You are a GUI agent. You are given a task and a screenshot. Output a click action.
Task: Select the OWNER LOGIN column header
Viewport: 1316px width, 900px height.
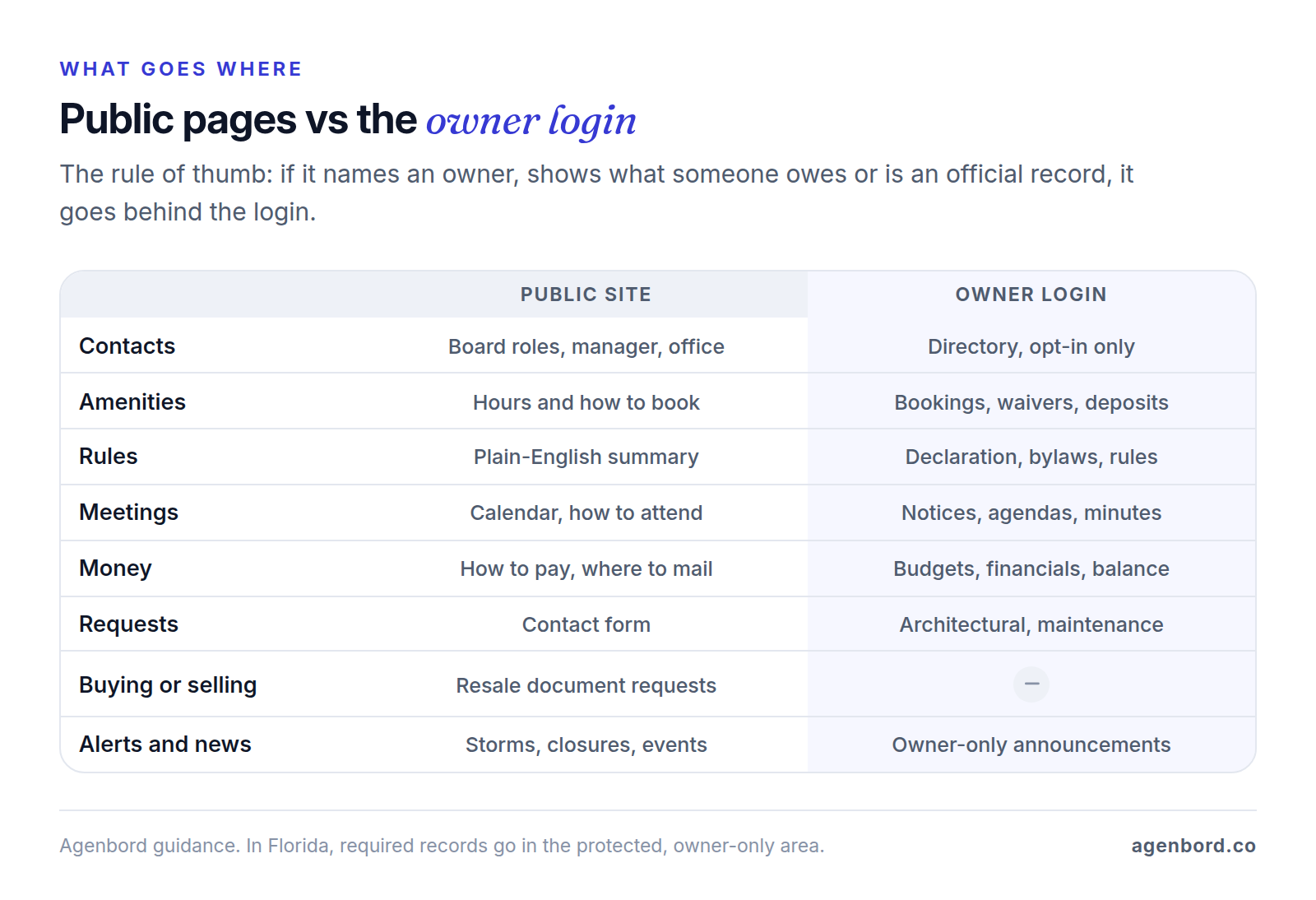(x=1031, y=295)
